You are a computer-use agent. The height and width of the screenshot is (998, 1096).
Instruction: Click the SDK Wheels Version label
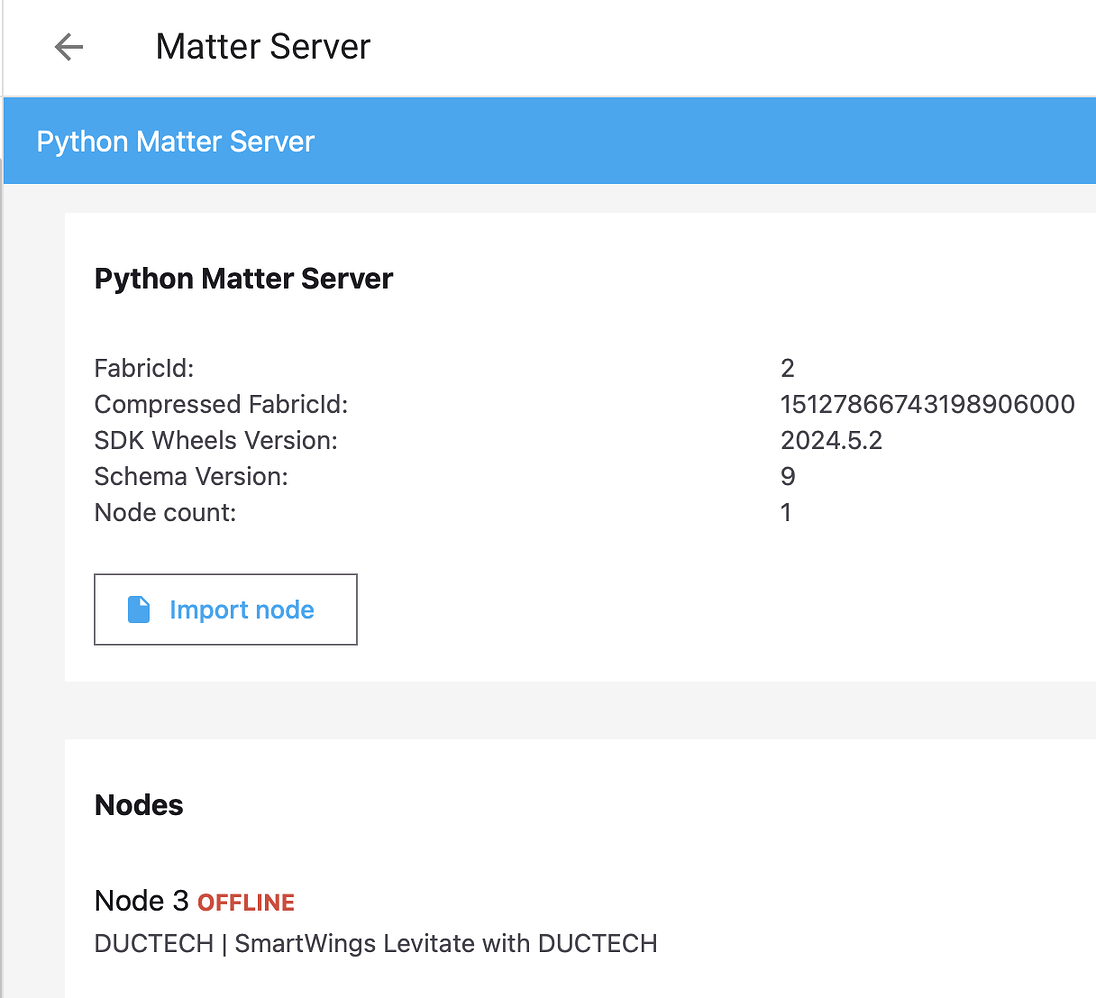tap(216, 440)
